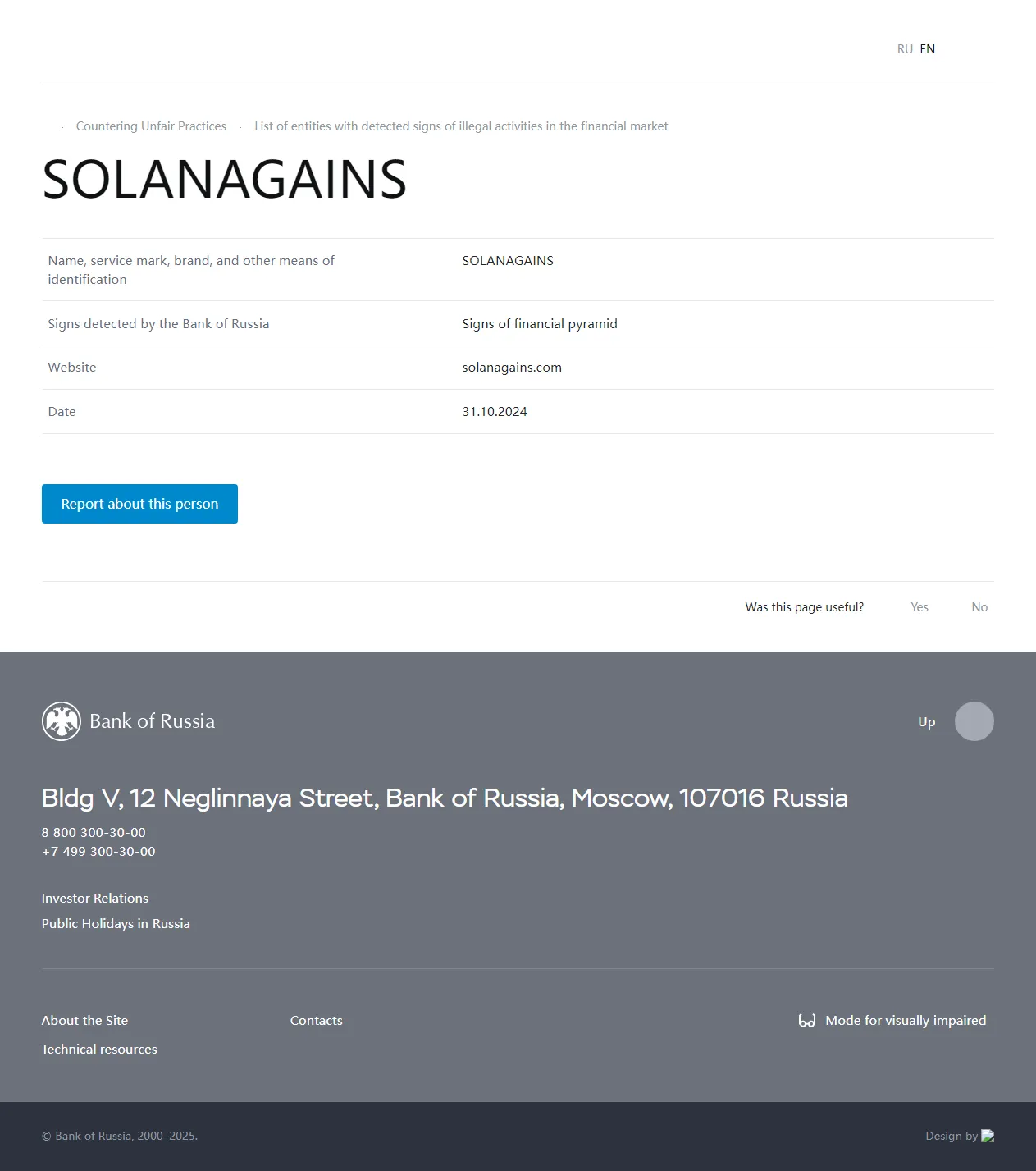Click the phone number 8 800 300-30-00

pyautogui.click(x=94, y=833)
